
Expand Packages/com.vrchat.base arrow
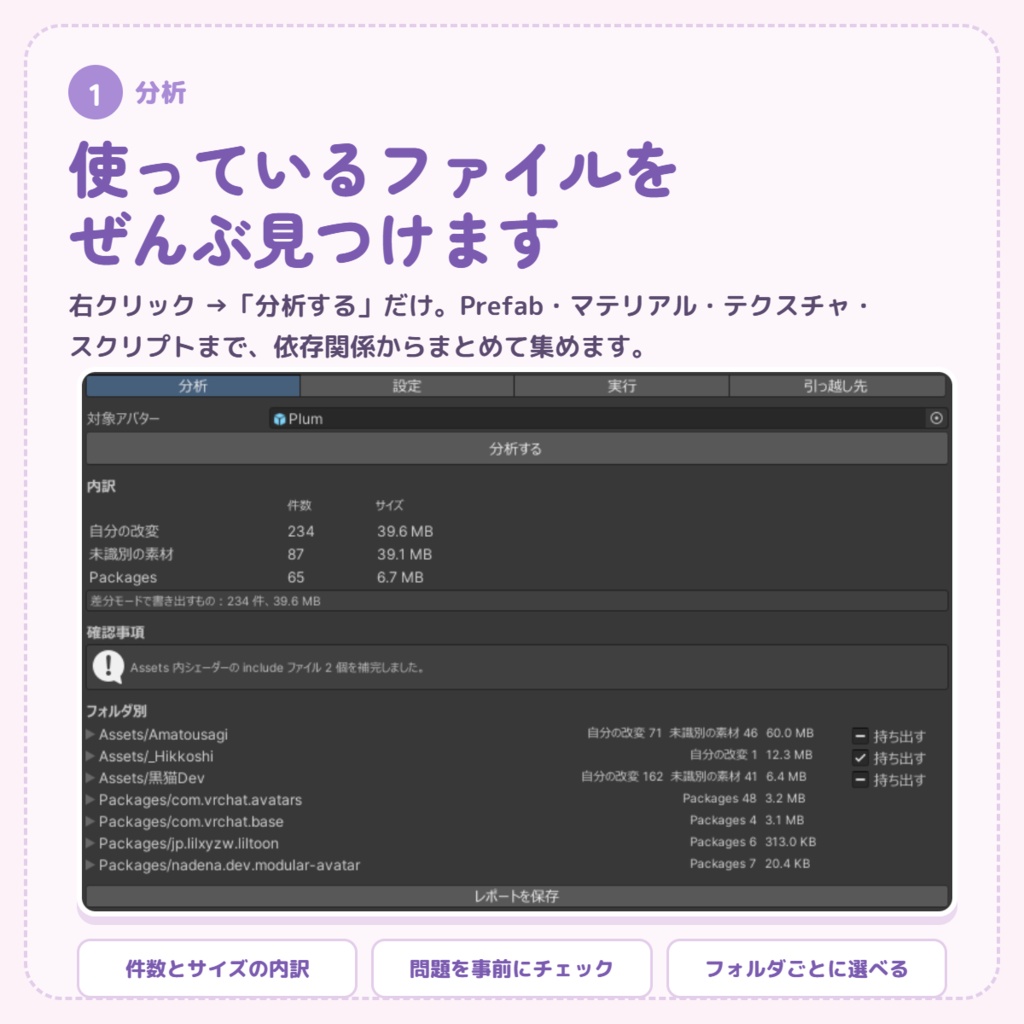pyautogui.click(x=90, y=821)
